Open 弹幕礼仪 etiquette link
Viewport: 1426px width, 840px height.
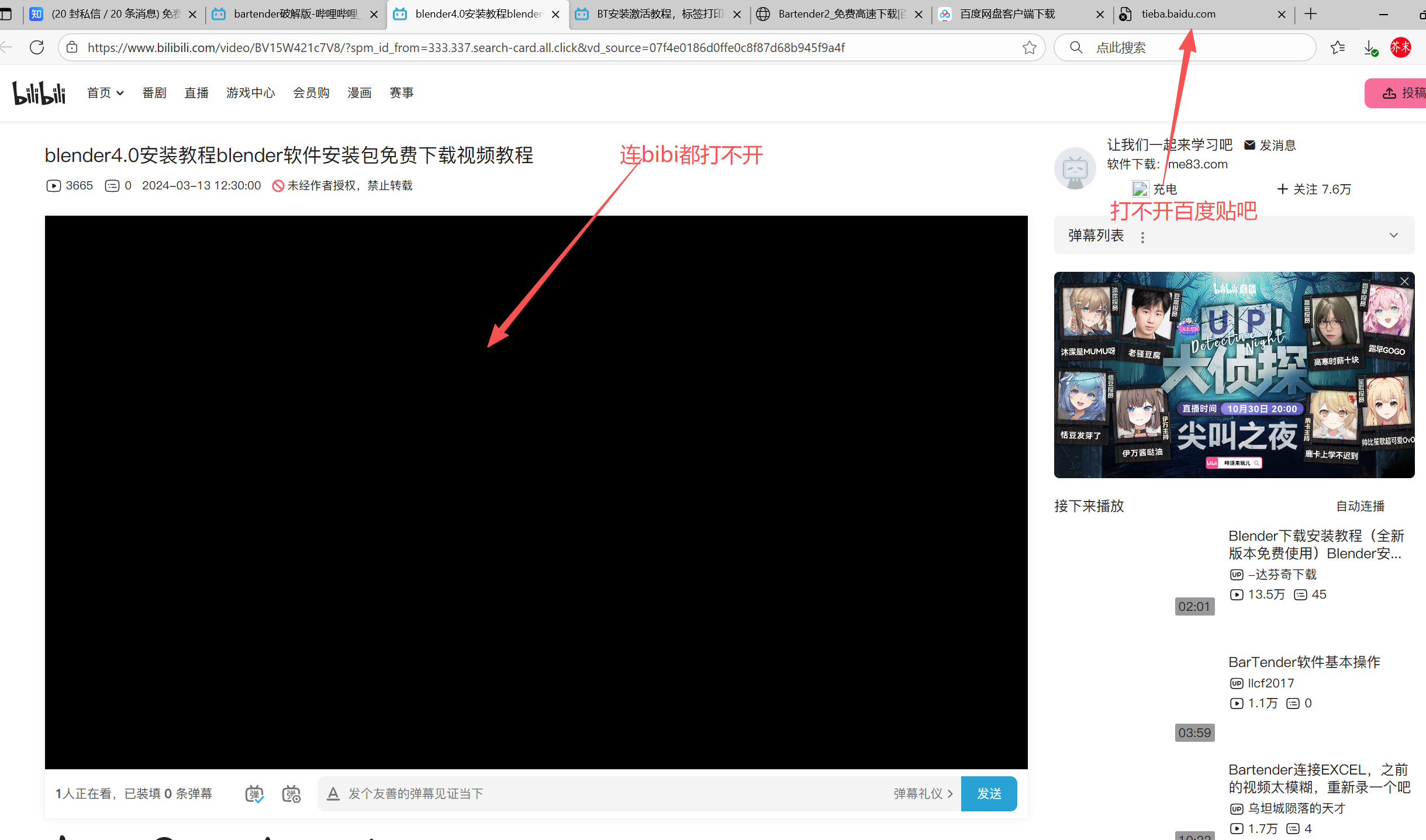(923, 794)
